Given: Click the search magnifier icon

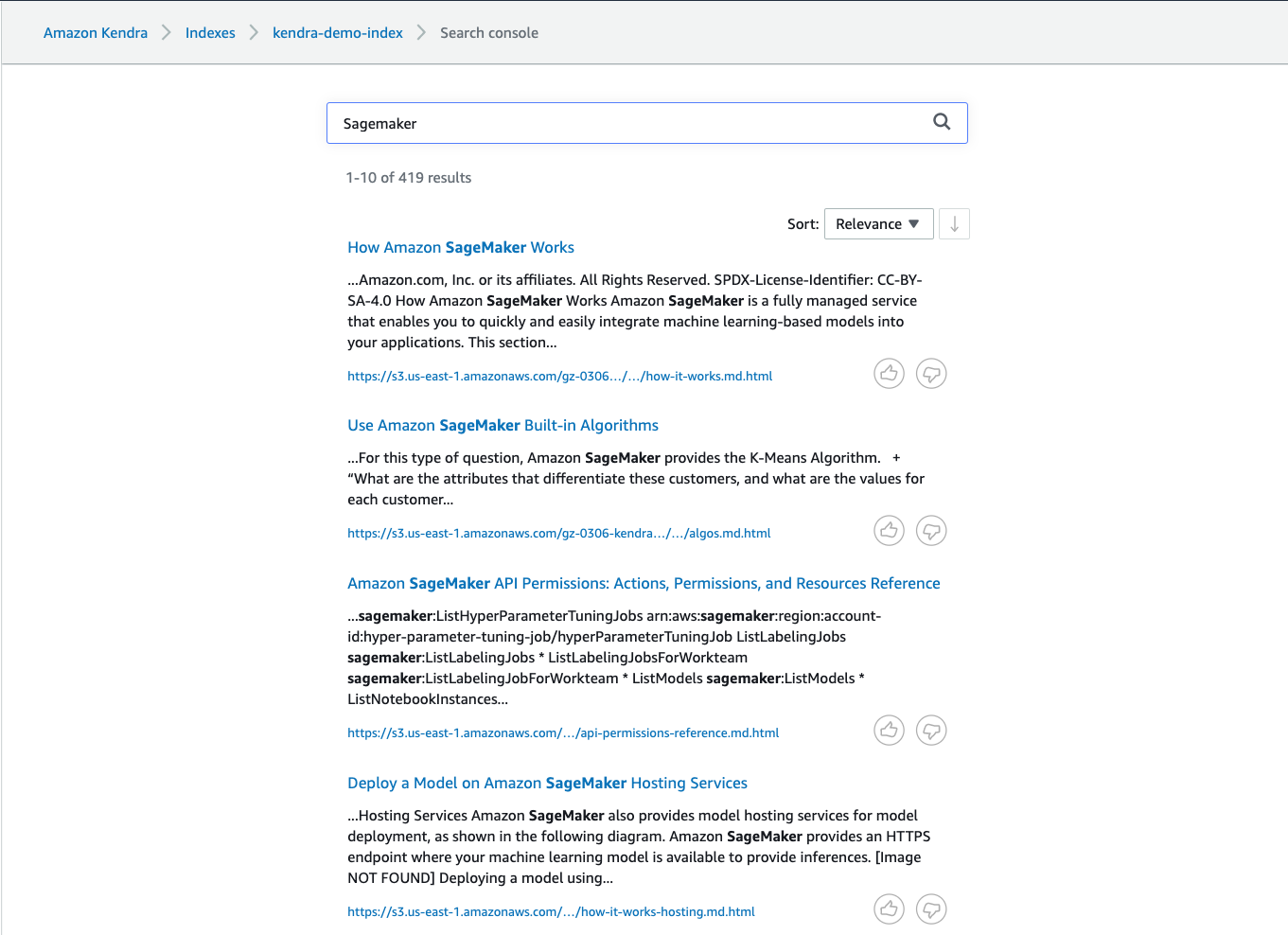Looking at the screenshot, I should [942, 122].
